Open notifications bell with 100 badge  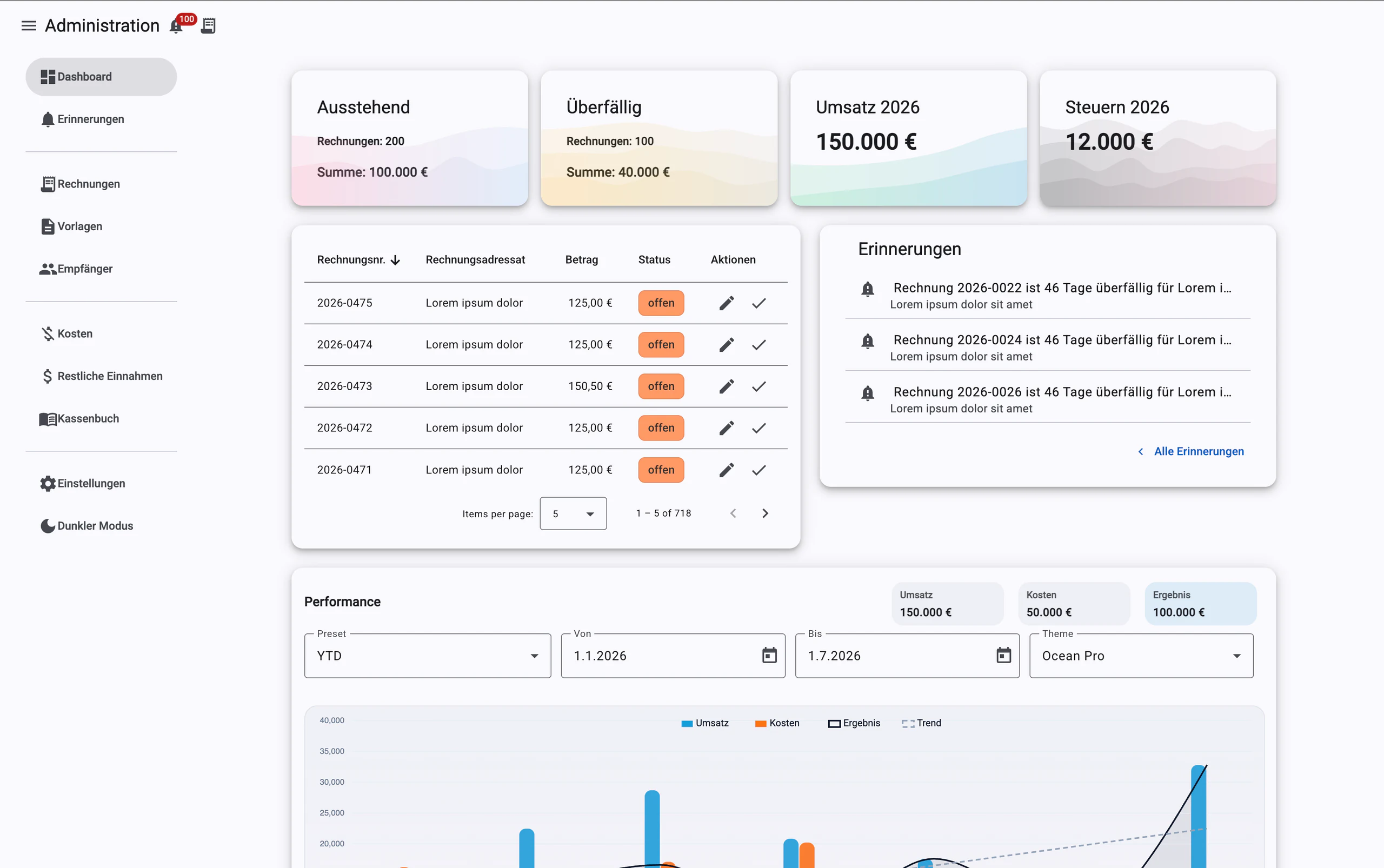click(177, 26)
